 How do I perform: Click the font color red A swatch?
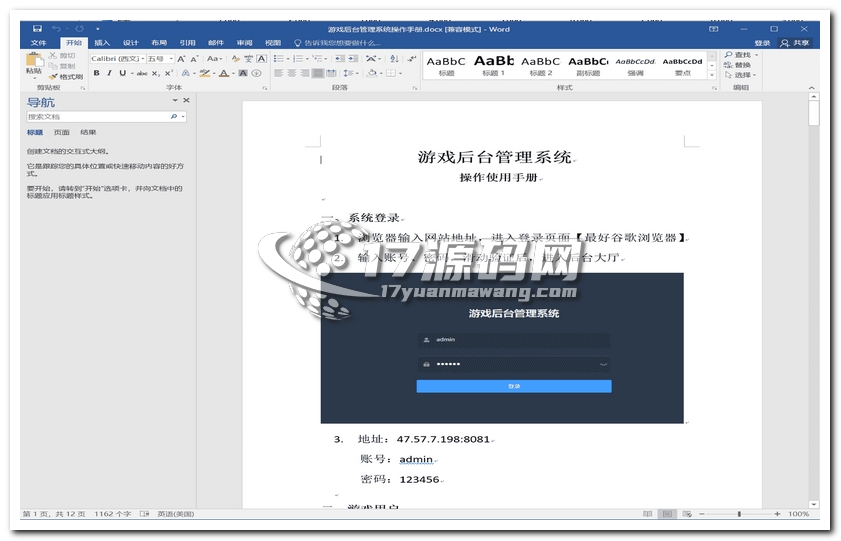224,73
